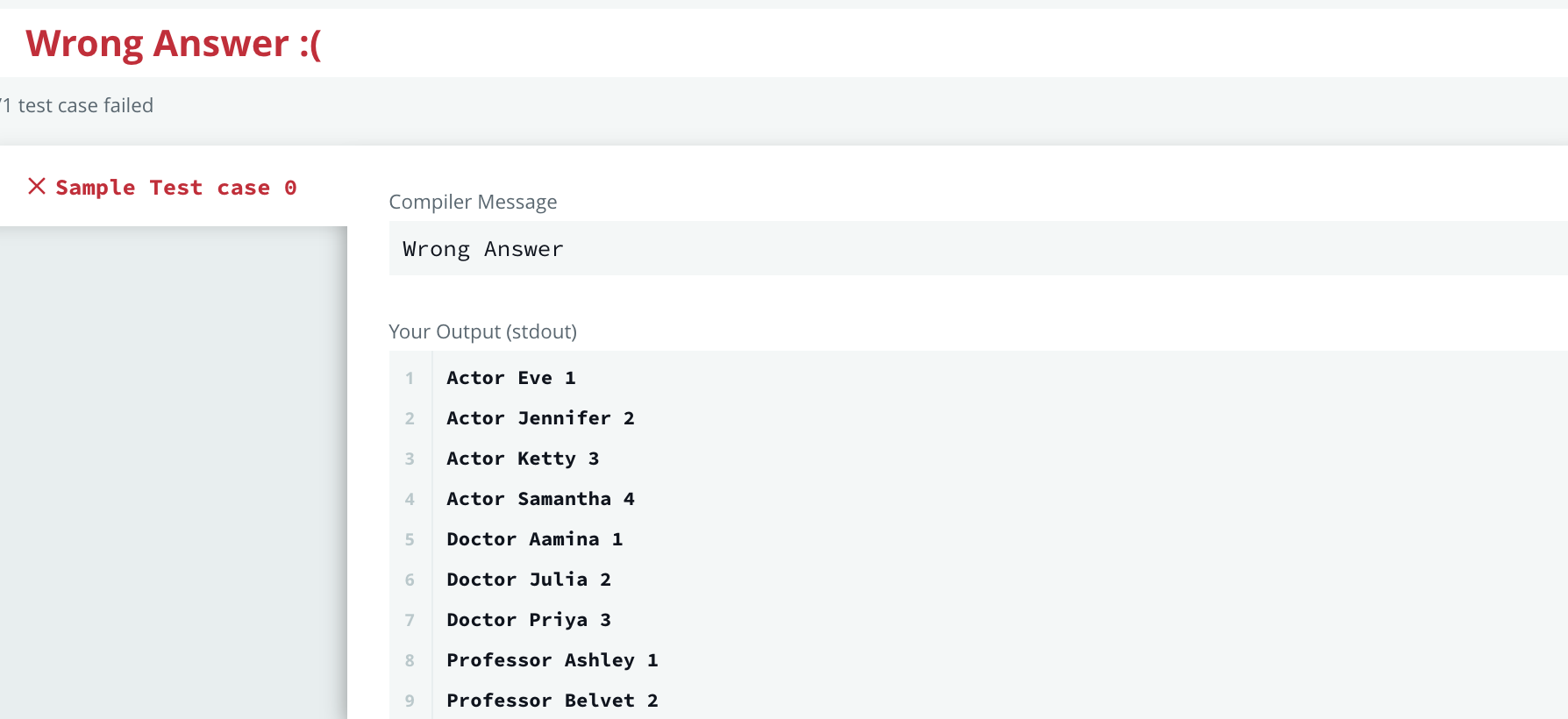The height and width of the screenshot is (719, 1568).
Task: Click output line "Actor Samantha 4"
Action: (540, 499)
